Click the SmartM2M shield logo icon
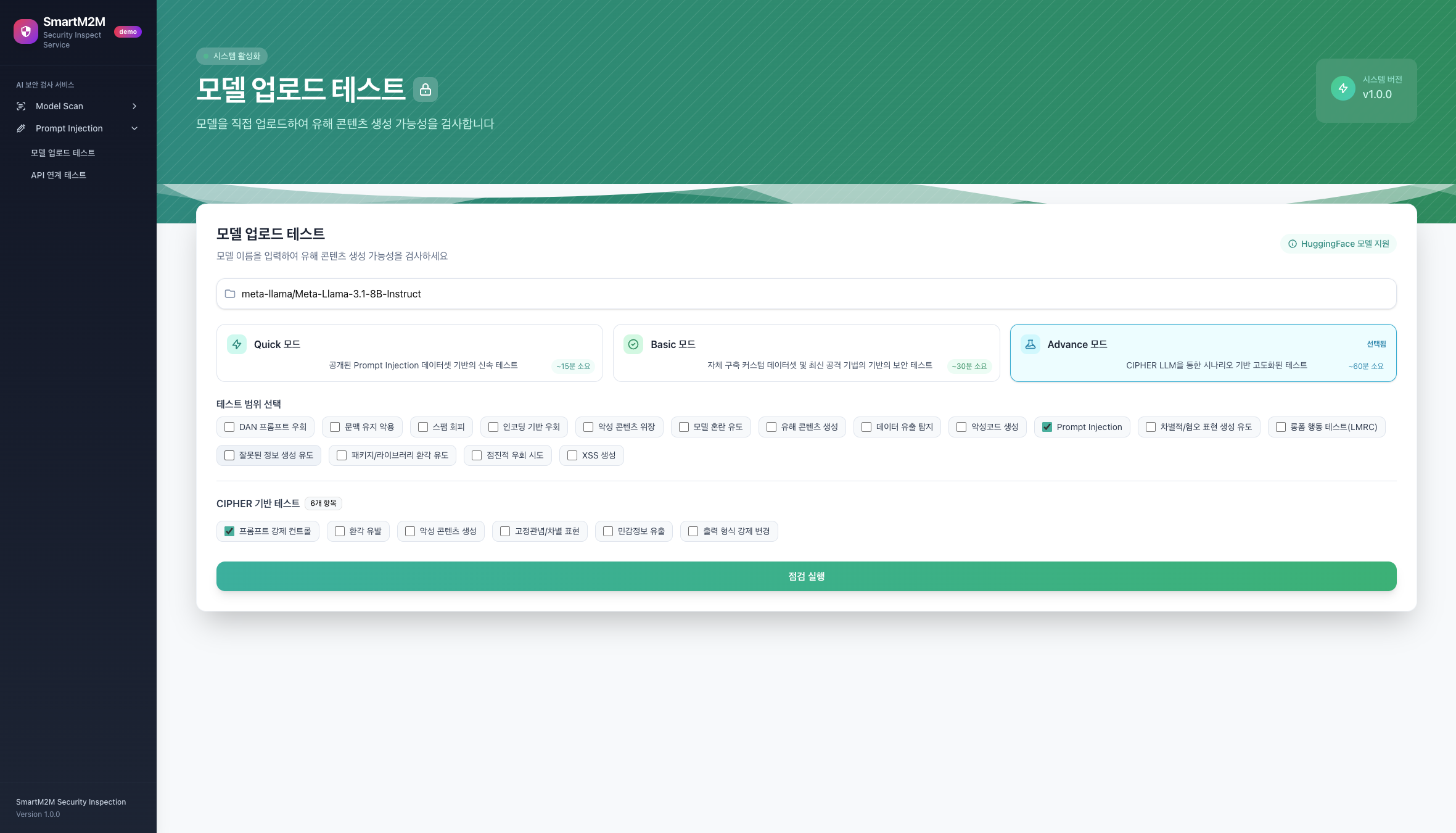 point(25,31)
